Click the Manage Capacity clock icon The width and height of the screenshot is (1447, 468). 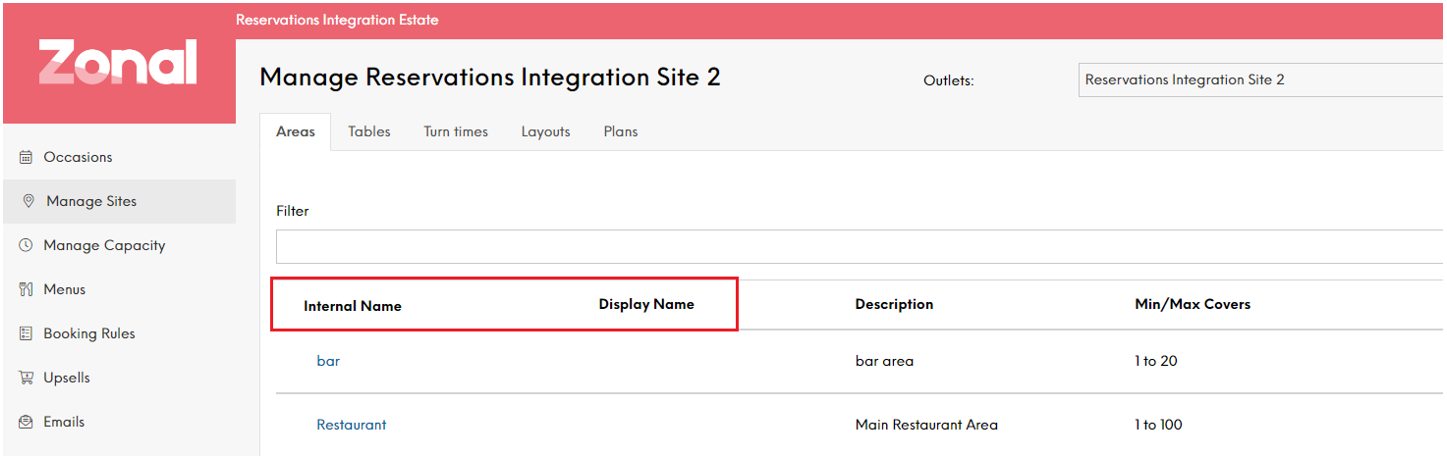point(26,245)
